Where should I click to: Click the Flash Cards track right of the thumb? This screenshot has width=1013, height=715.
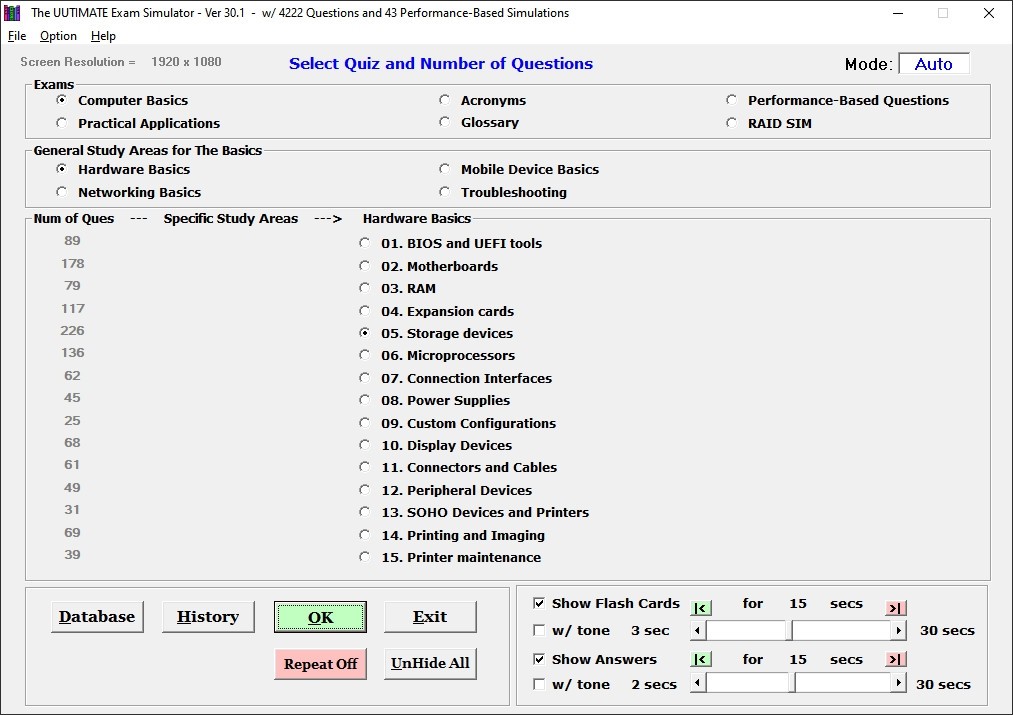pyautogui.click(x=842, y=630)
